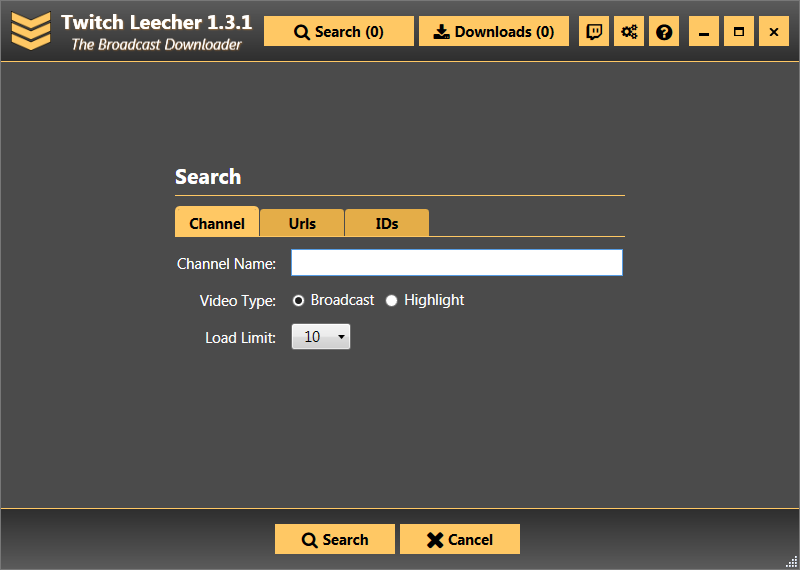Focus the Channel Name text field
800x570 pixels.
457,262
